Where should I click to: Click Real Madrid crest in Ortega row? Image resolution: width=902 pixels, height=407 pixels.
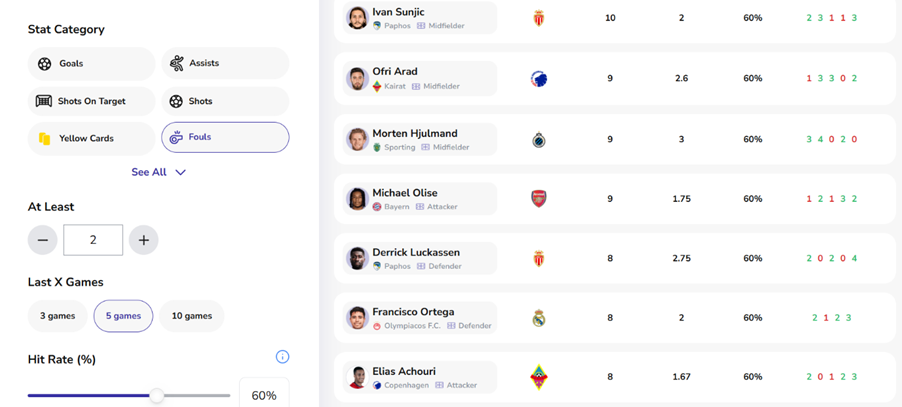click(539, 319)
